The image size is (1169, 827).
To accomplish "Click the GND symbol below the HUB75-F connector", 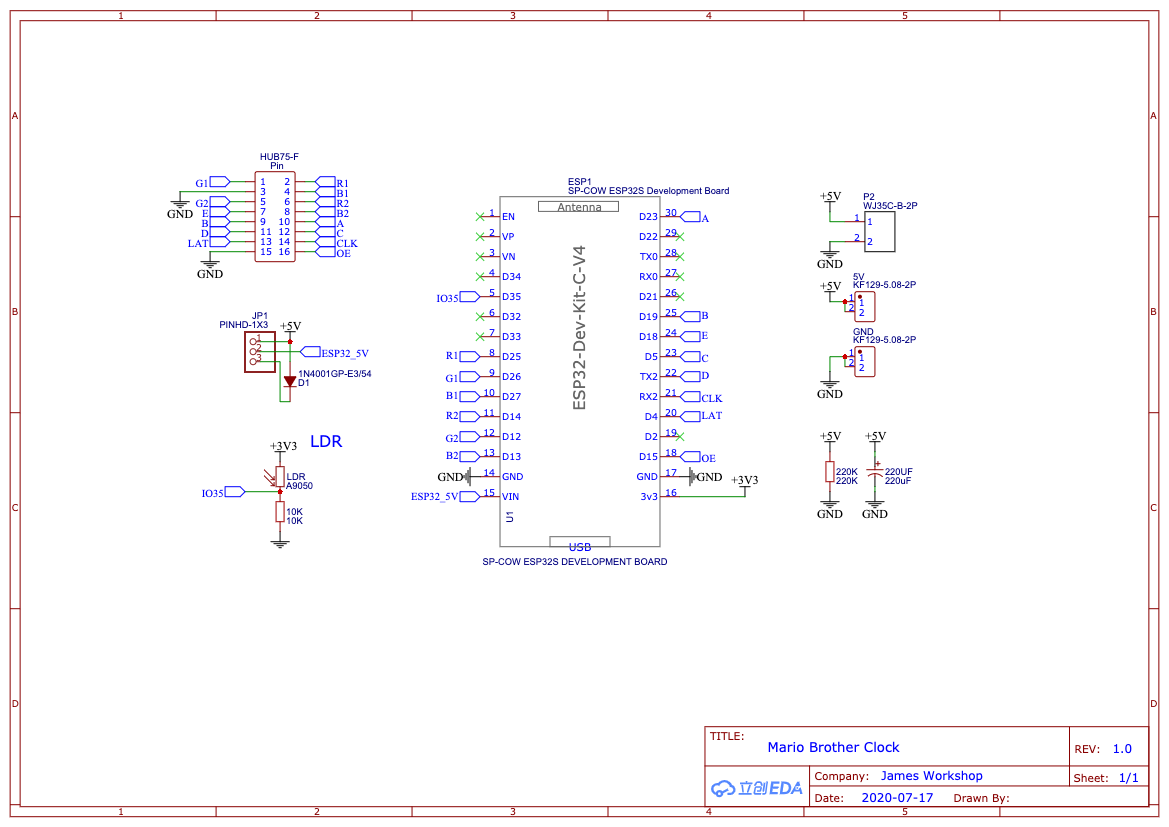I will pyautogui.click(x=209, y=264).
